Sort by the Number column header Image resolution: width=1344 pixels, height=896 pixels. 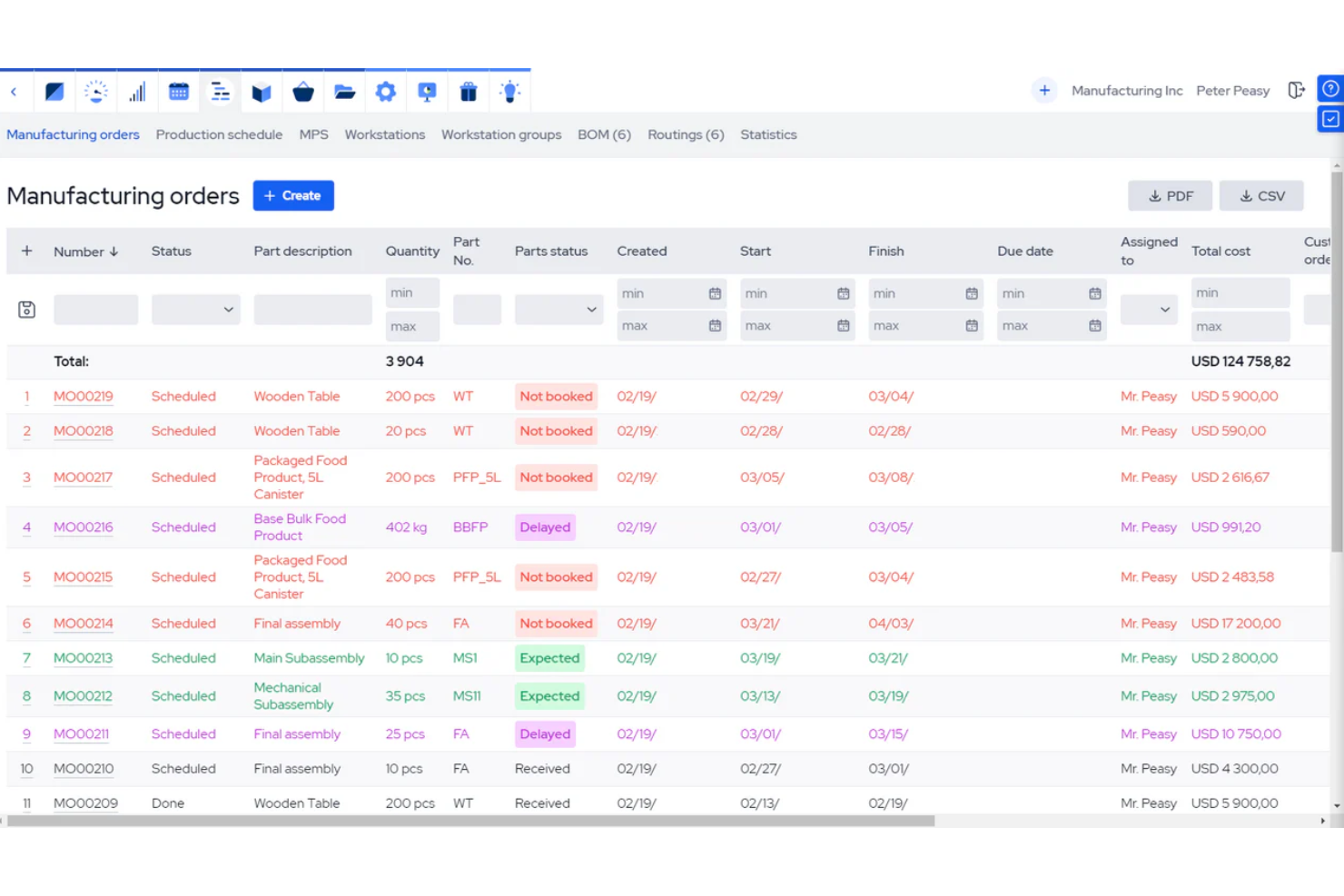coord(85,251)
